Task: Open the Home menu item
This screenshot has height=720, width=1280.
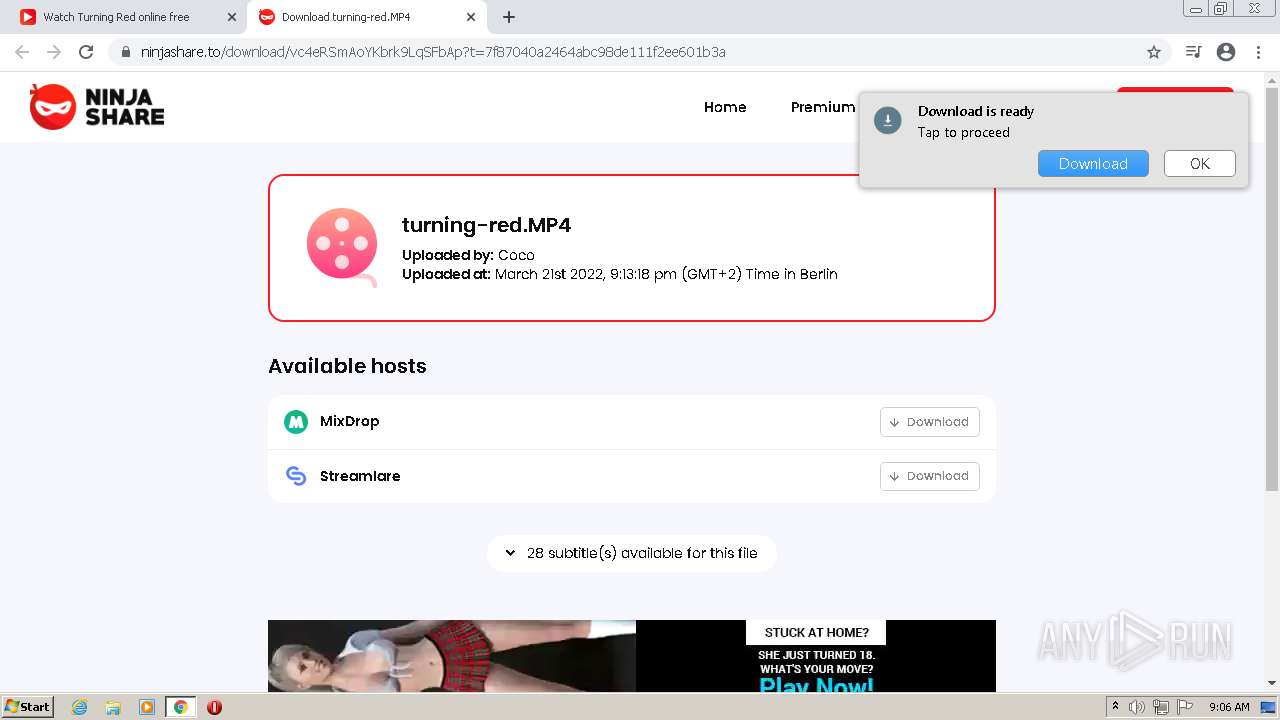Action: 725,107
